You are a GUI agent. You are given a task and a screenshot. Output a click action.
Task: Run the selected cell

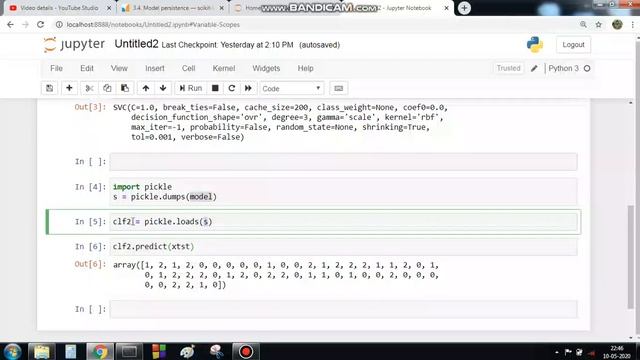pyautogui.click(x=191, y=88)
